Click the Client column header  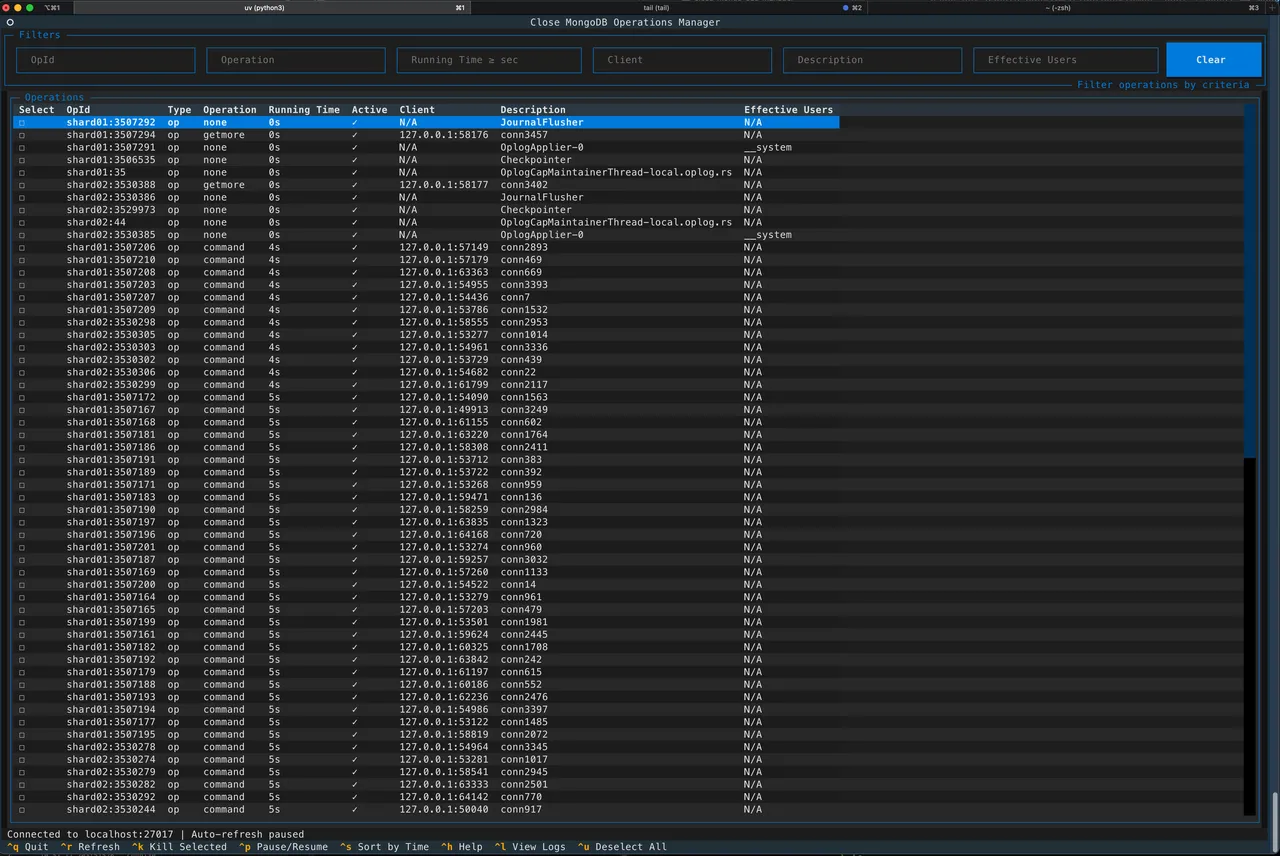point(418,110)
